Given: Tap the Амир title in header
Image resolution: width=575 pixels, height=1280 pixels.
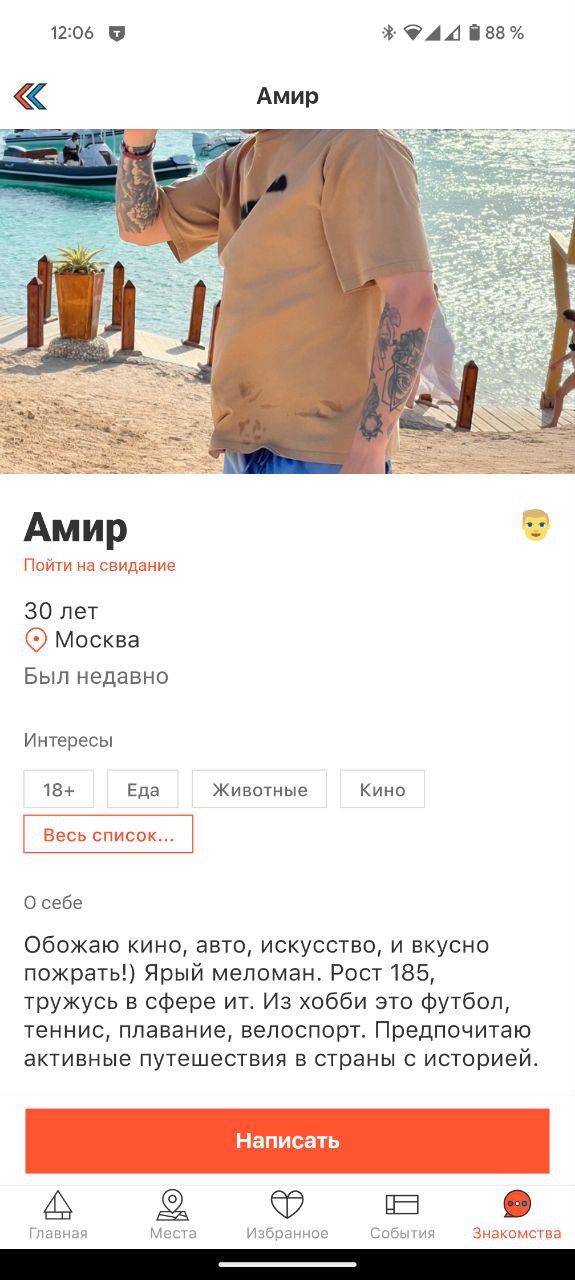Looking at the screenshot, I should coord(287,96).
